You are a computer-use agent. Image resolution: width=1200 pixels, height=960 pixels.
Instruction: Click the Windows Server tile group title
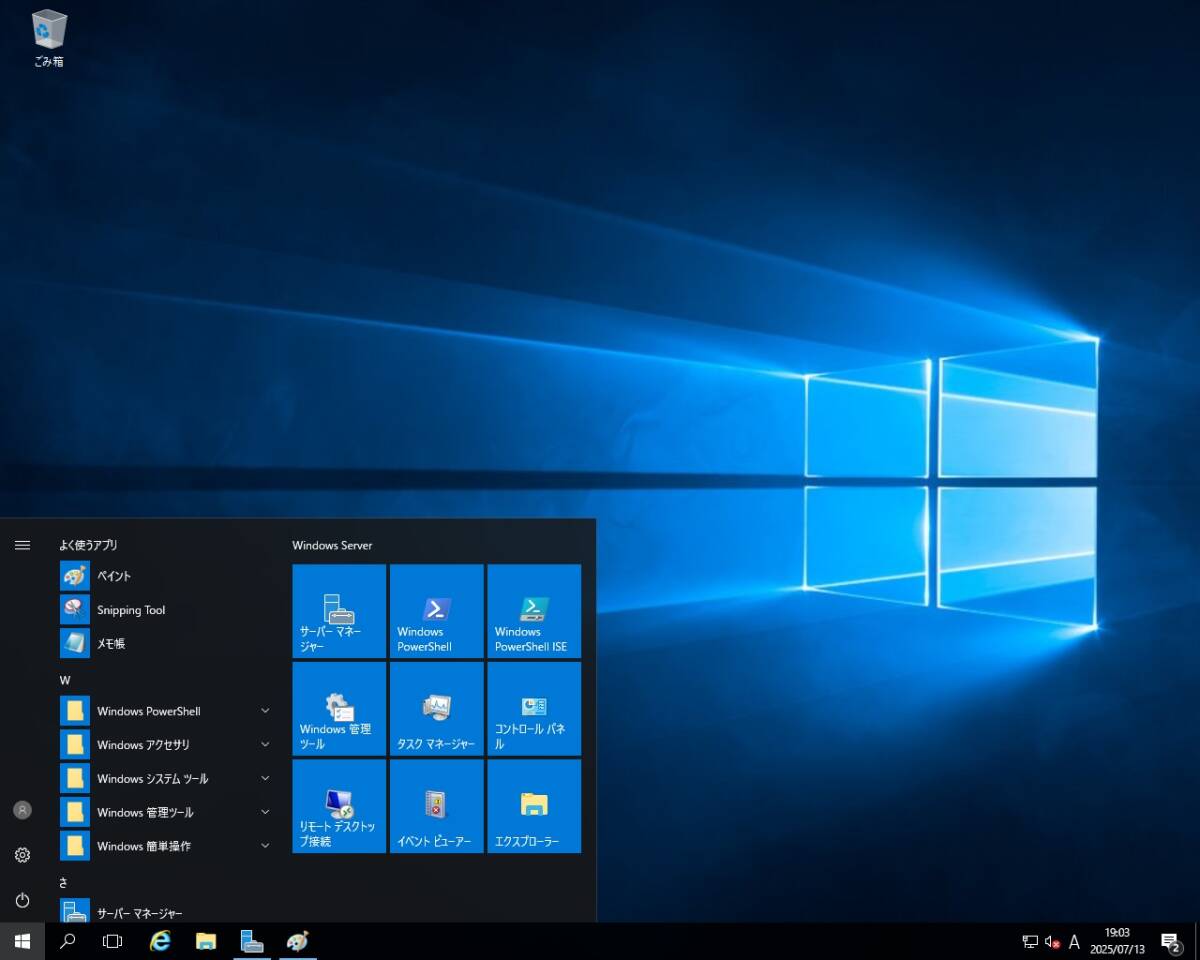click(x=332, y=545)
